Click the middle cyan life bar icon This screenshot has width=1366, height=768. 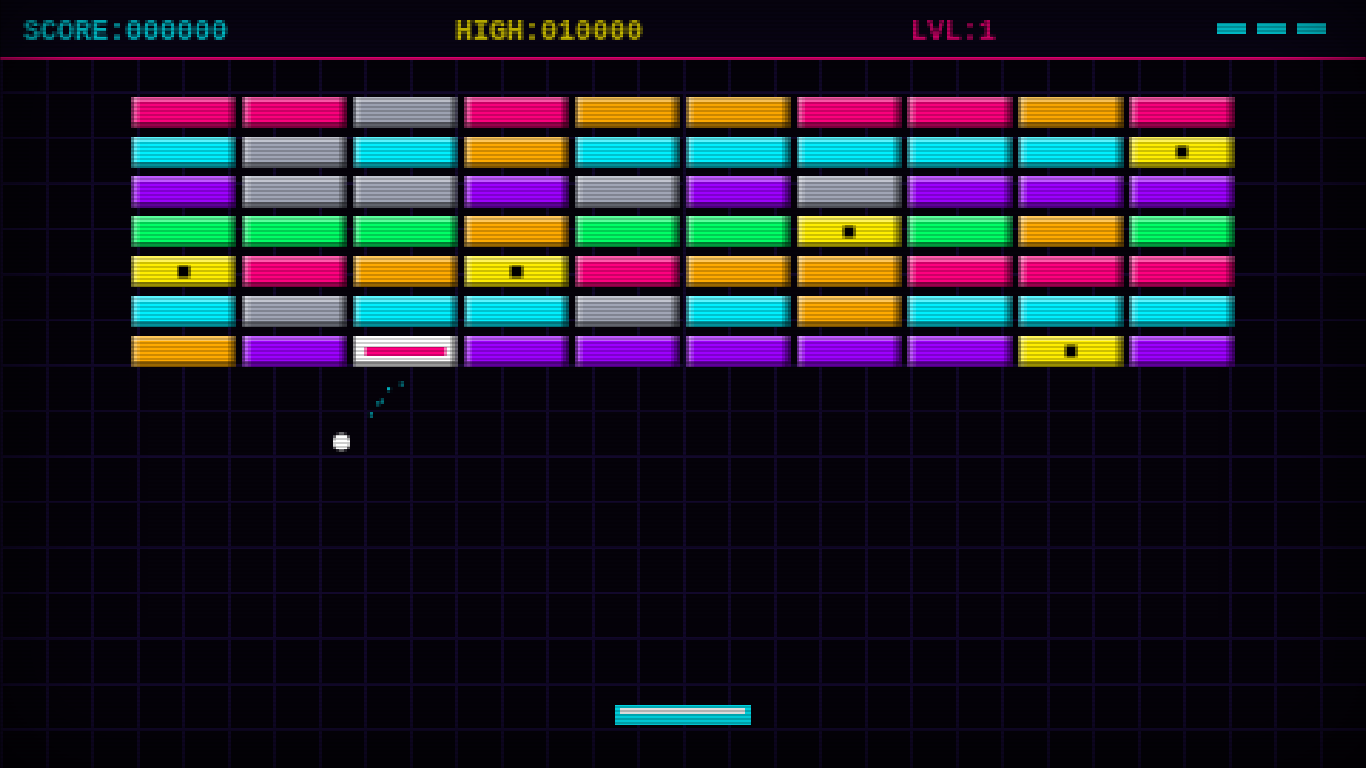coord(1271,29)
